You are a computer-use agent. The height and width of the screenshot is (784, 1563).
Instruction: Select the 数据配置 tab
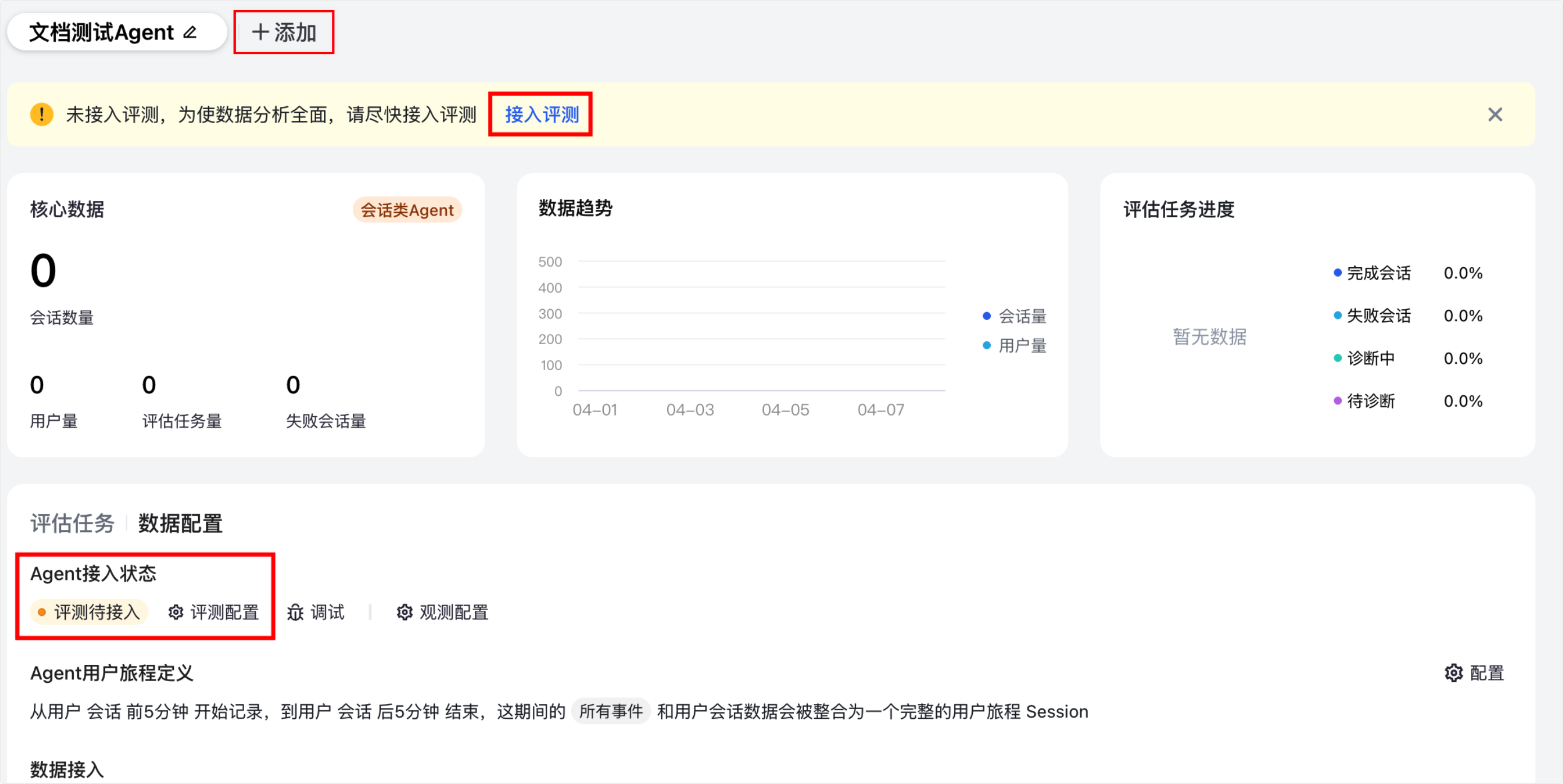180,523
